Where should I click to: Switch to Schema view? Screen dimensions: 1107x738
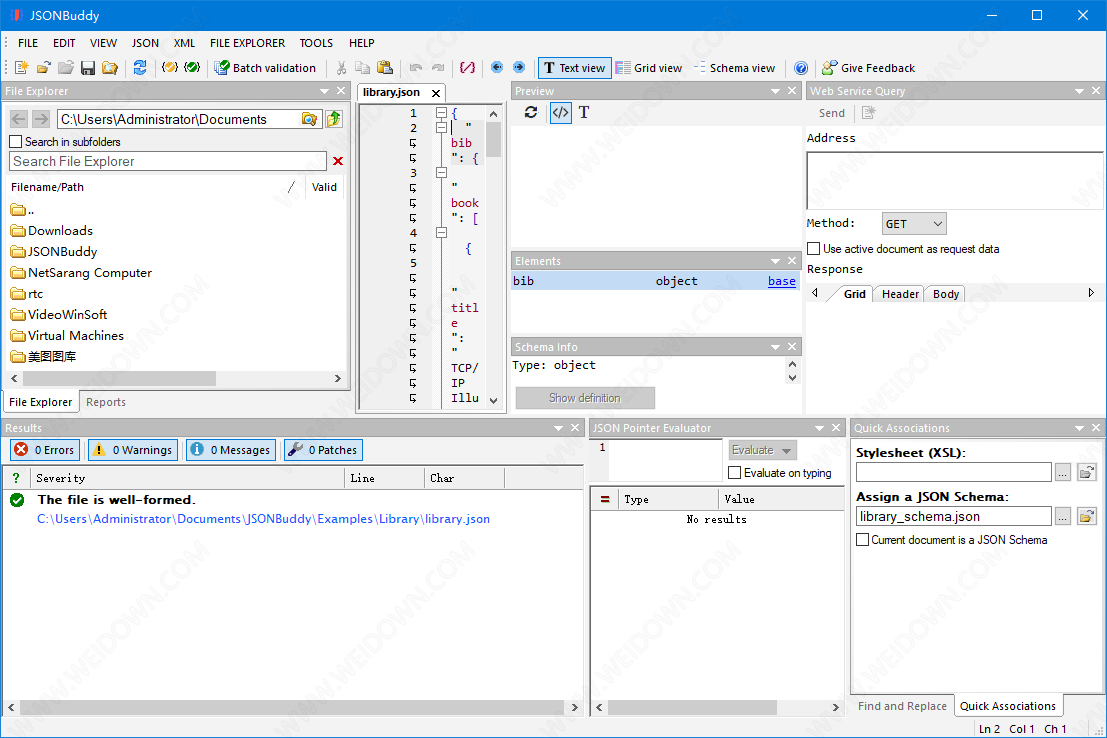click(x=734, y=68)
